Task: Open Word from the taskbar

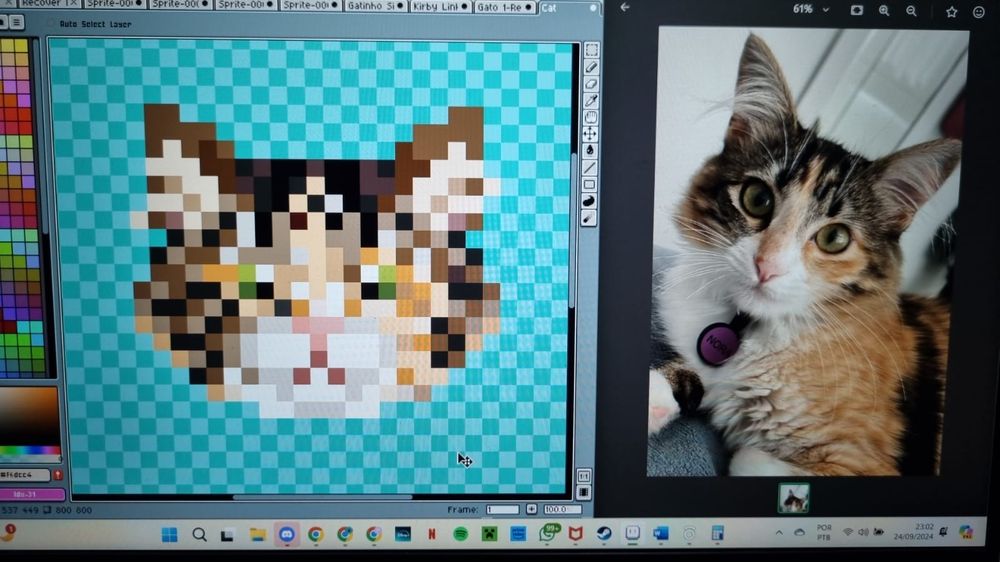Action: coord(661,533)
